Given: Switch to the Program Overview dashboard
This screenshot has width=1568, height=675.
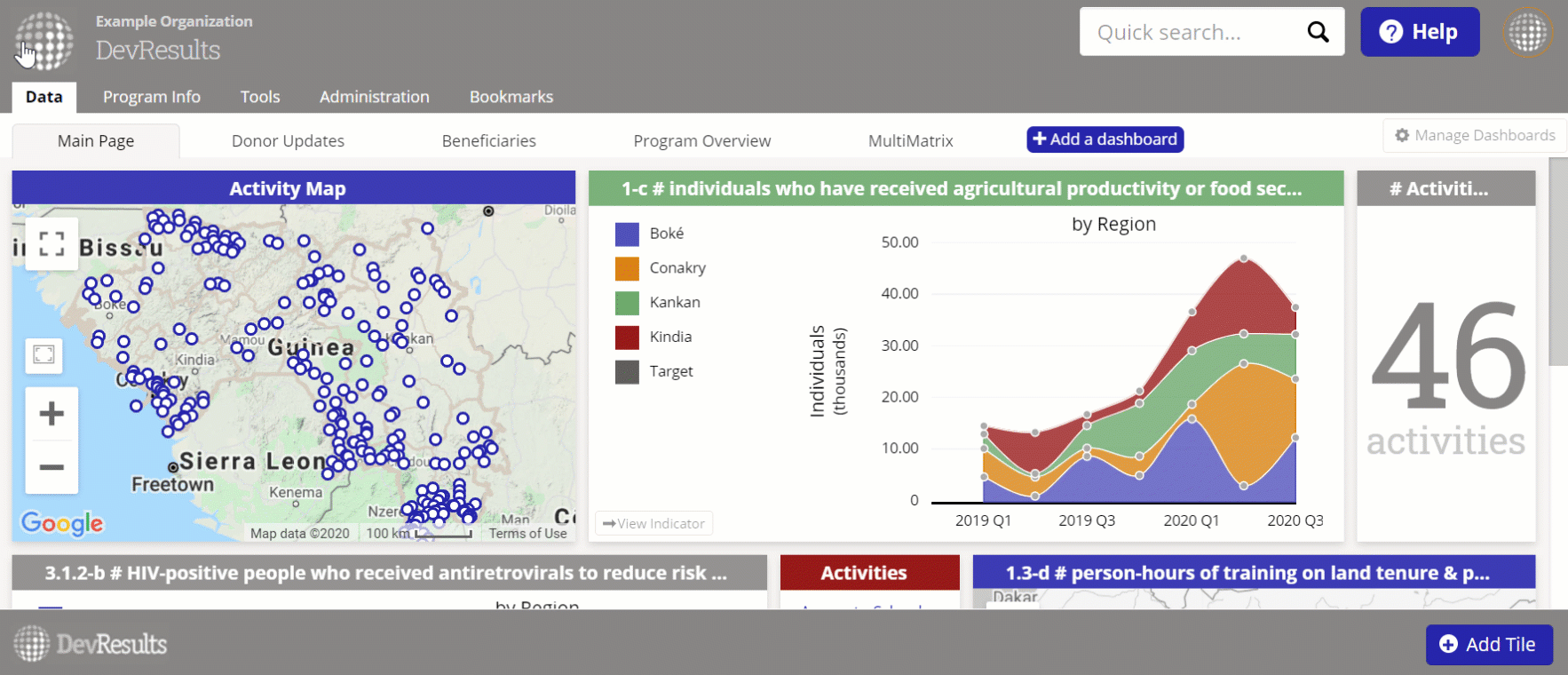Looking at the screenshot, I should pos(702,140).
